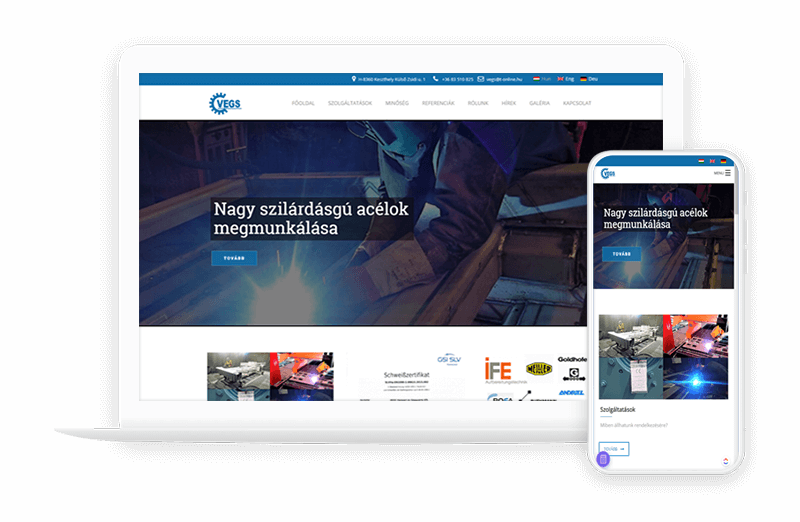Screen dimensions: 800x522
Task: Click the VEGS gear logo on desktop
Action: click(225, 103)
